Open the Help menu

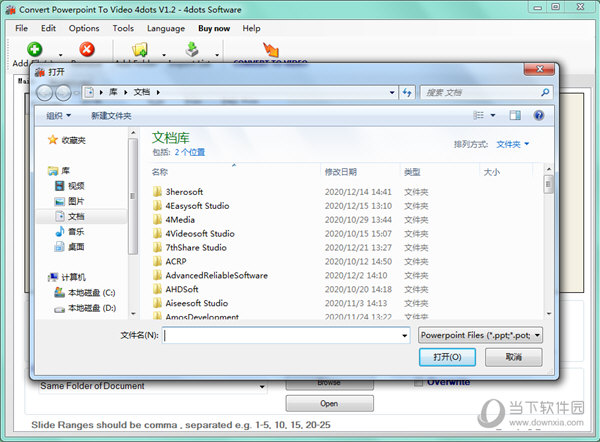pos(251,28)
